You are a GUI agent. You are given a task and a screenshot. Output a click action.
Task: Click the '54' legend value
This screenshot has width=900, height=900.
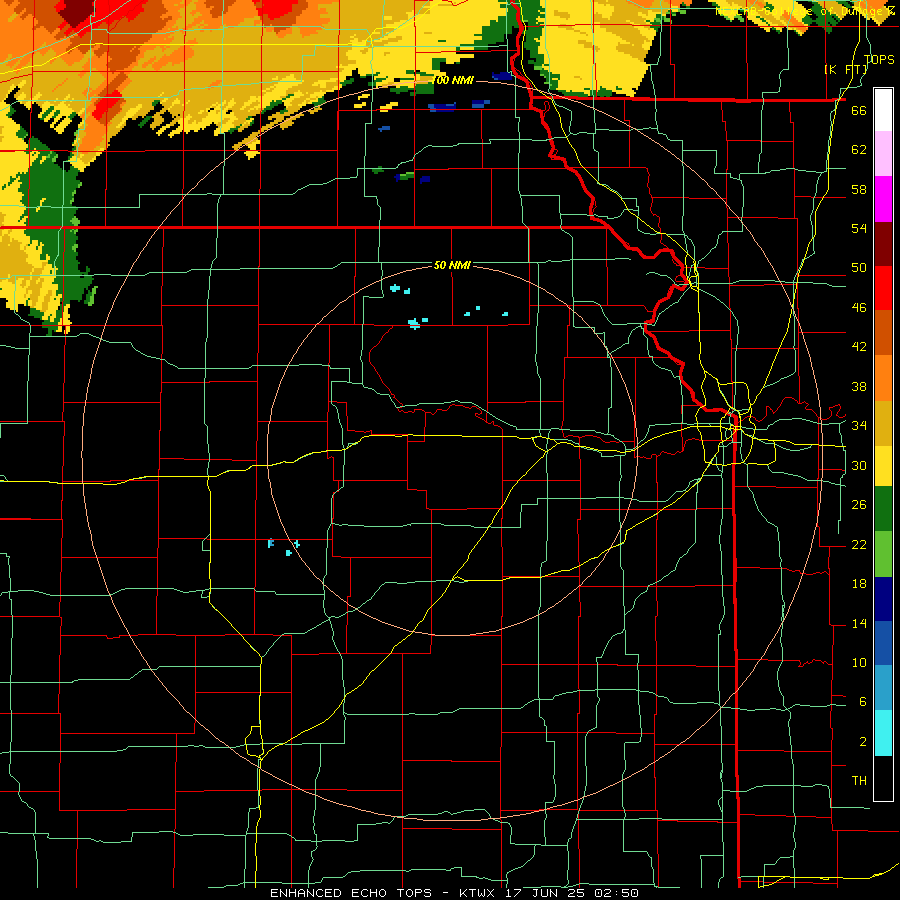(x=859, y=229)
